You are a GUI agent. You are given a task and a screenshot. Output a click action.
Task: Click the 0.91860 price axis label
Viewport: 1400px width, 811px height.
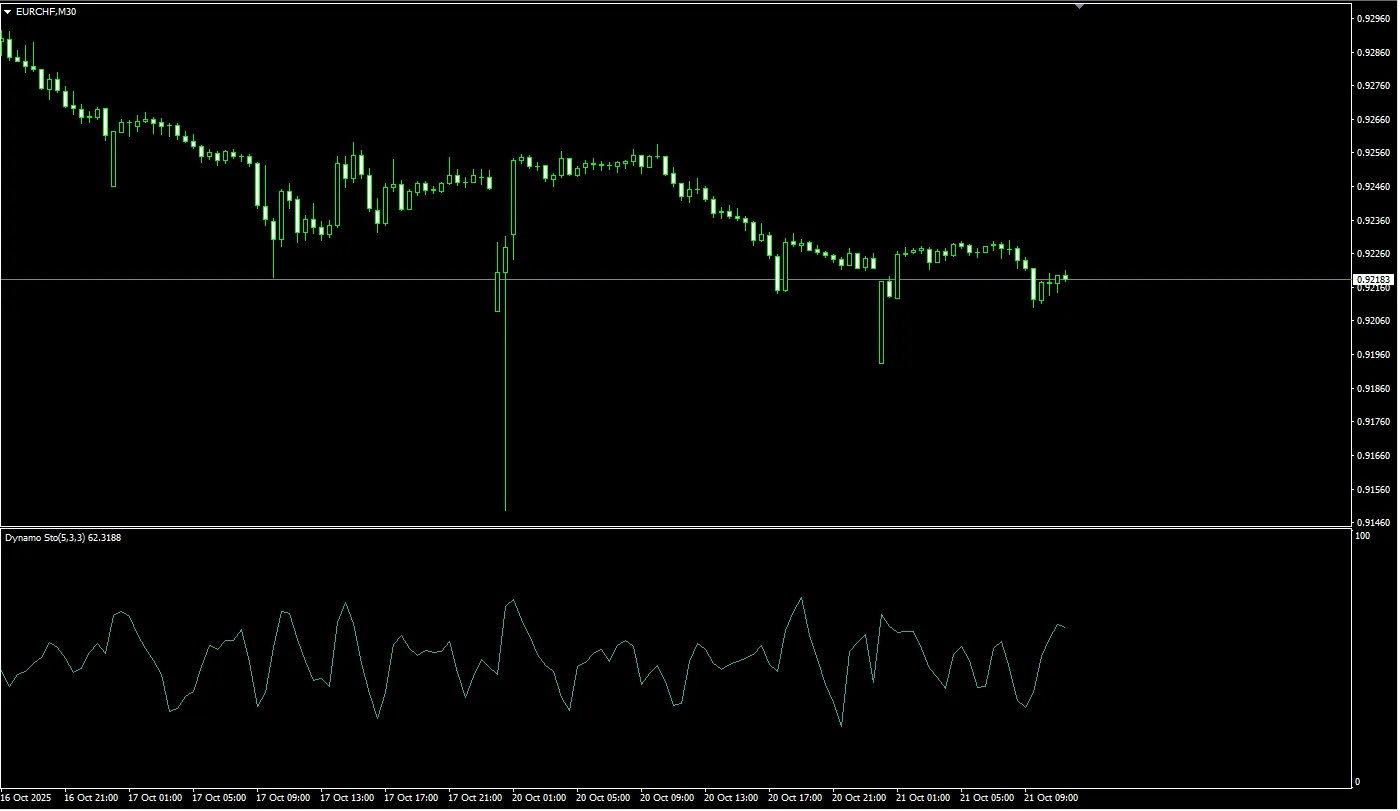point(1373,389)
